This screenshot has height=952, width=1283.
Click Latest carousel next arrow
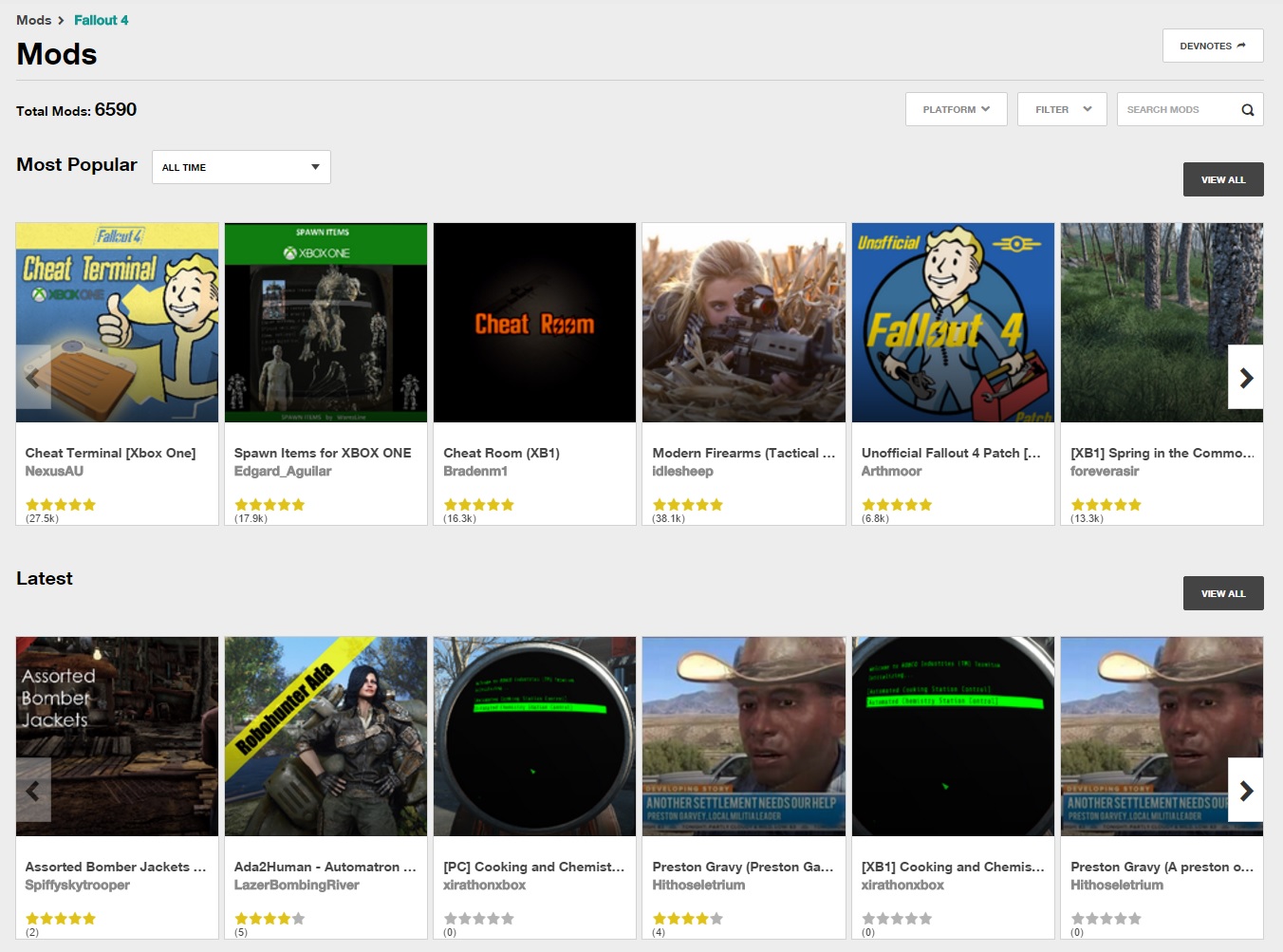point(1245,791)
